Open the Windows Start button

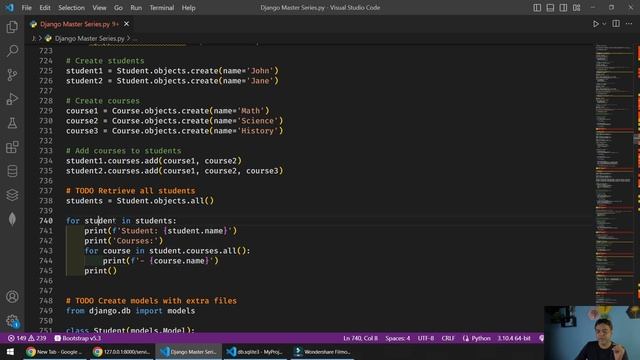click(x=10, y=352)
